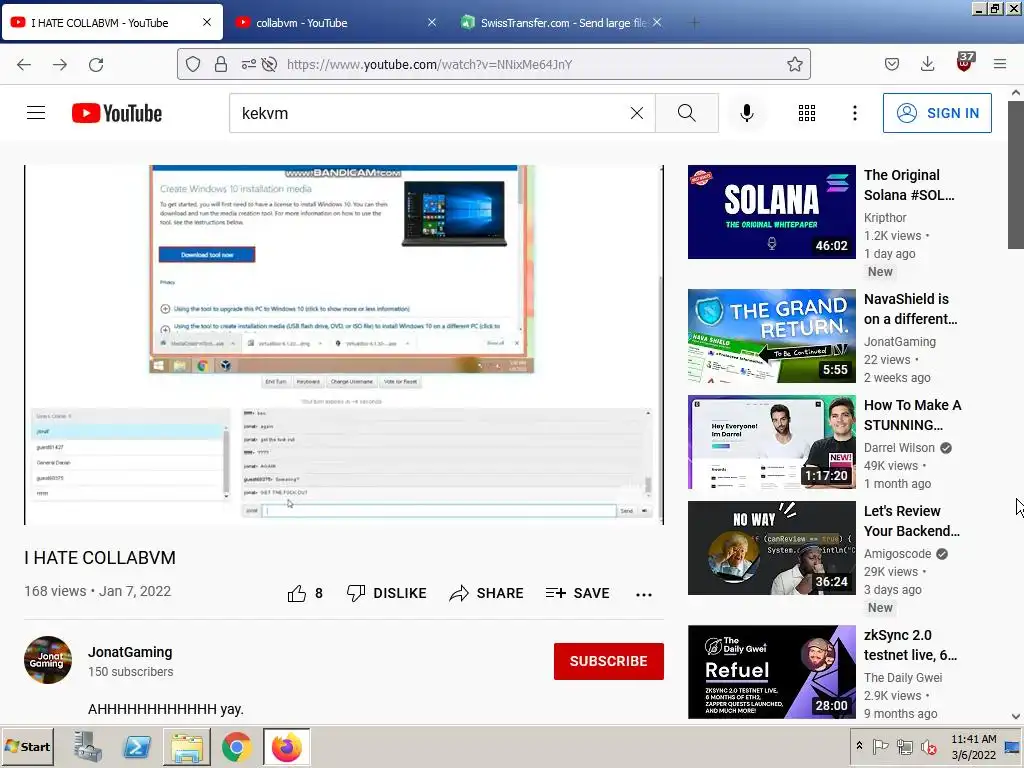The width and height of the screenshot is (1024, 768).
Task: Open the JonatGaming channel avatar
Action: 48,660
